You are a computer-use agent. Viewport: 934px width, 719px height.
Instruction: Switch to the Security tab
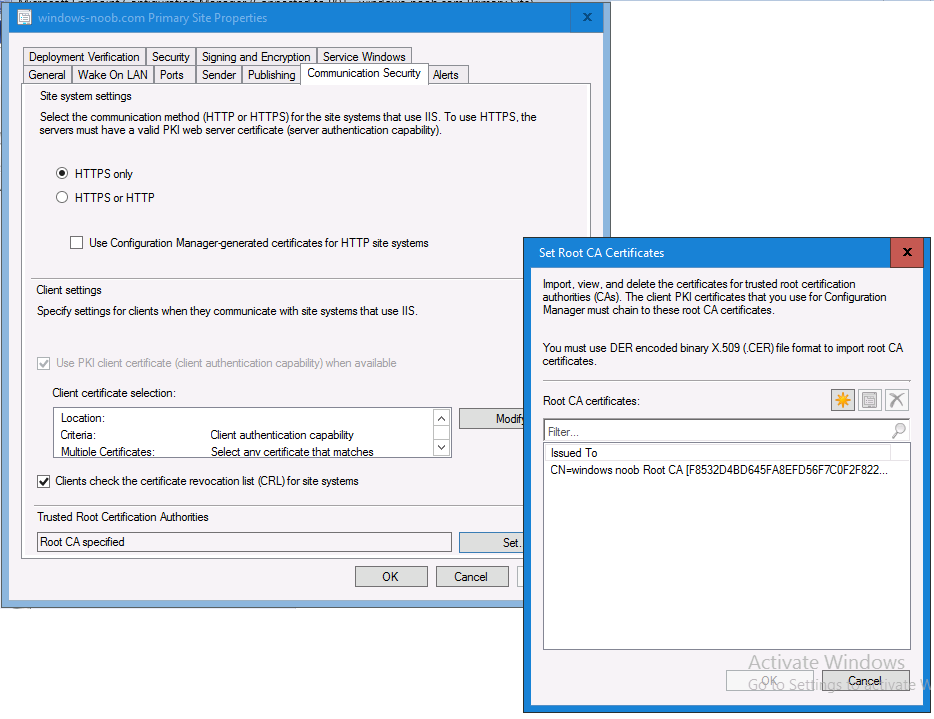[170, 57]
